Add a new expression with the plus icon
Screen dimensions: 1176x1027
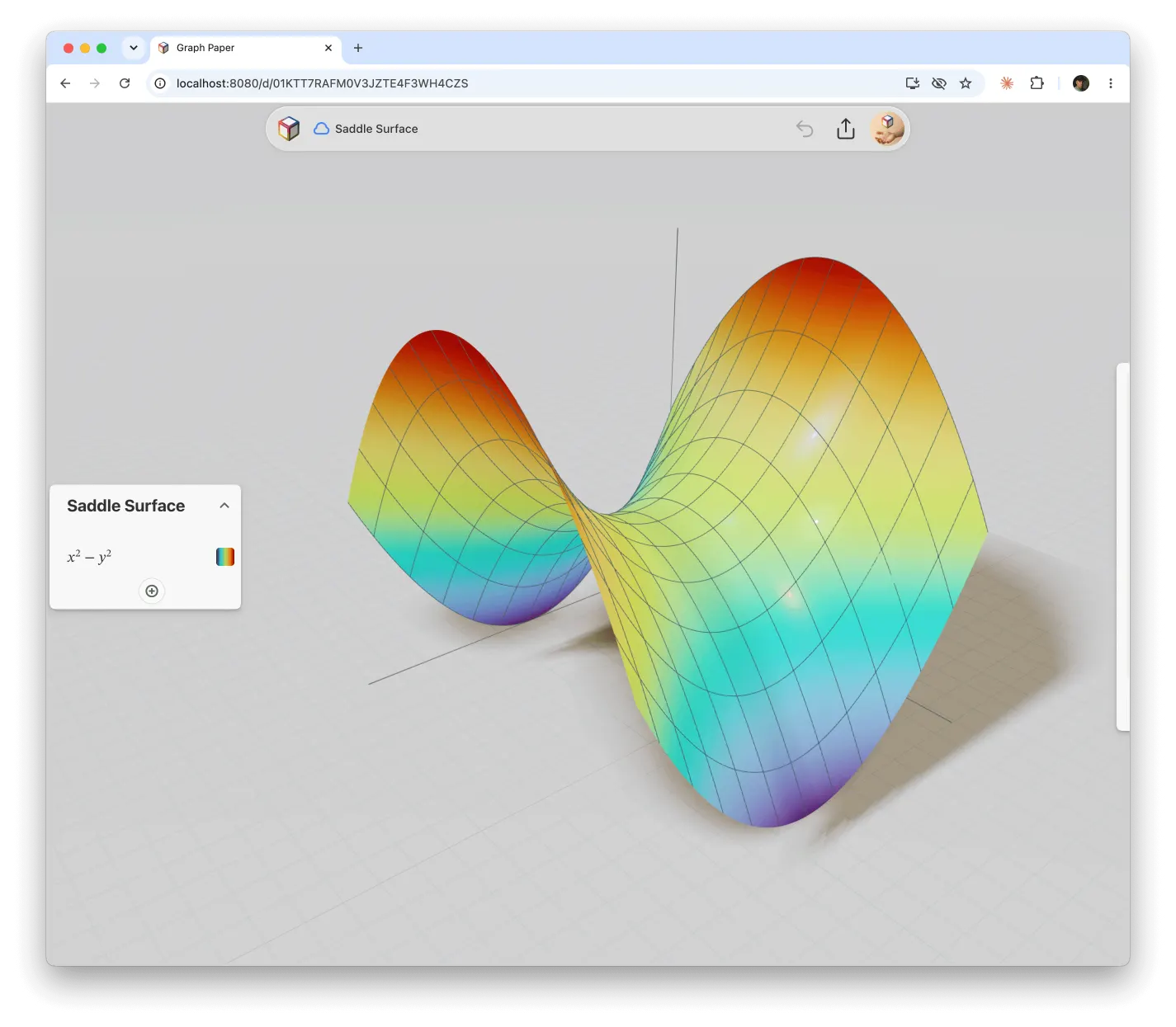[152, 591]
